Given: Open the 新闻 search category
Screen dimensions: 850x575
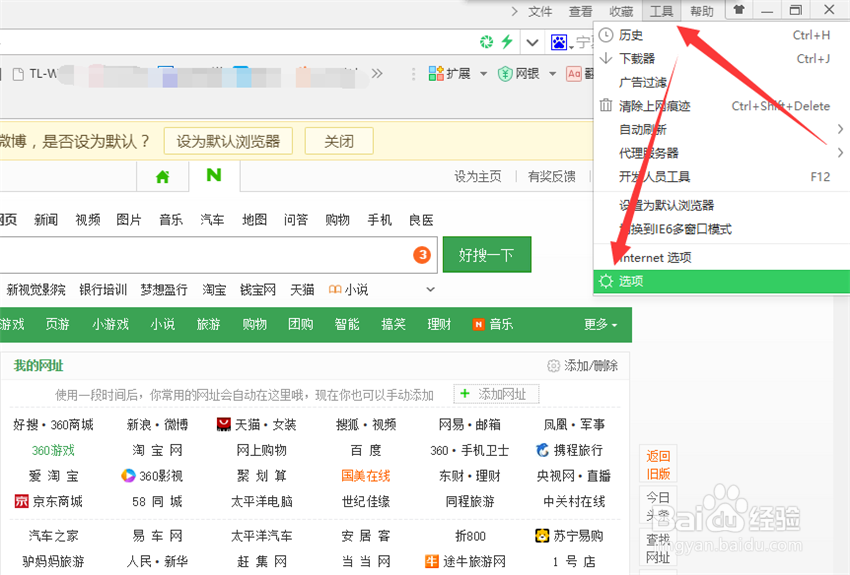Looking at the screenshot, I should point(46,219).
